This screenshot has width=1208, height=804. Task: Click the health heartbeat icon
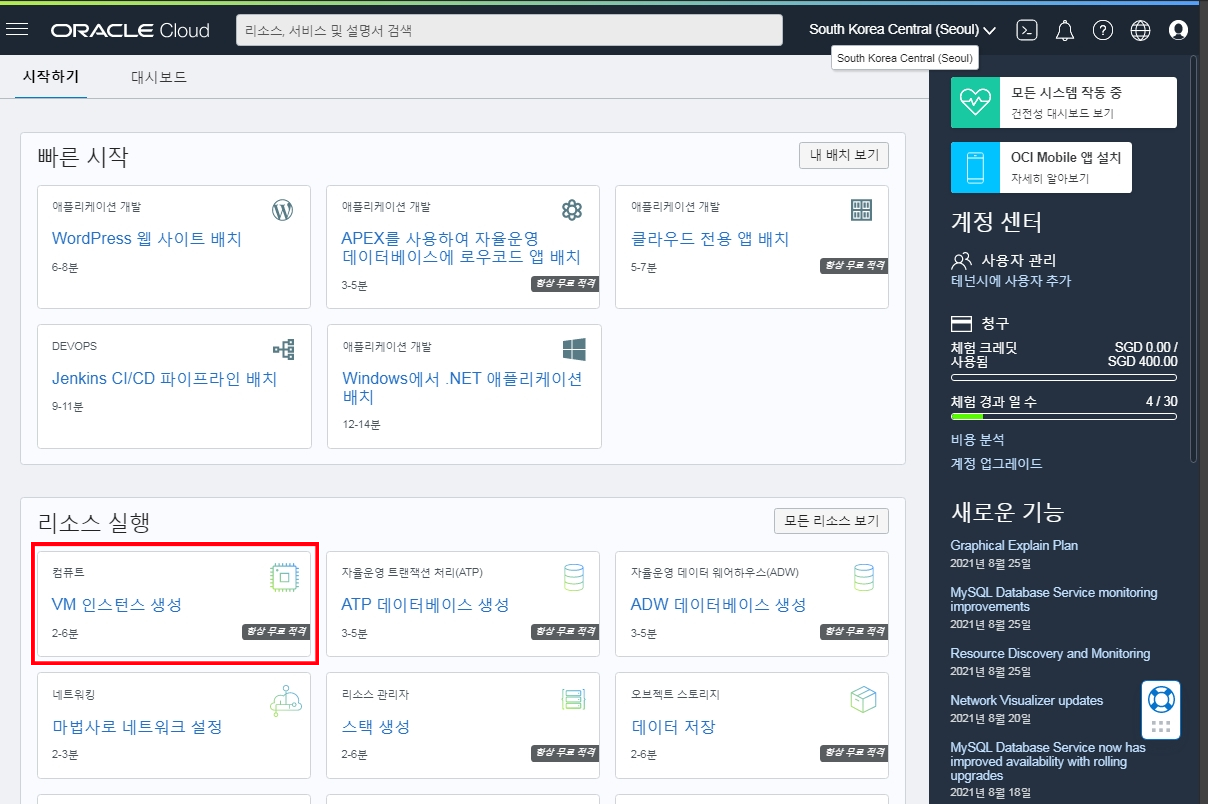(975, 102)
